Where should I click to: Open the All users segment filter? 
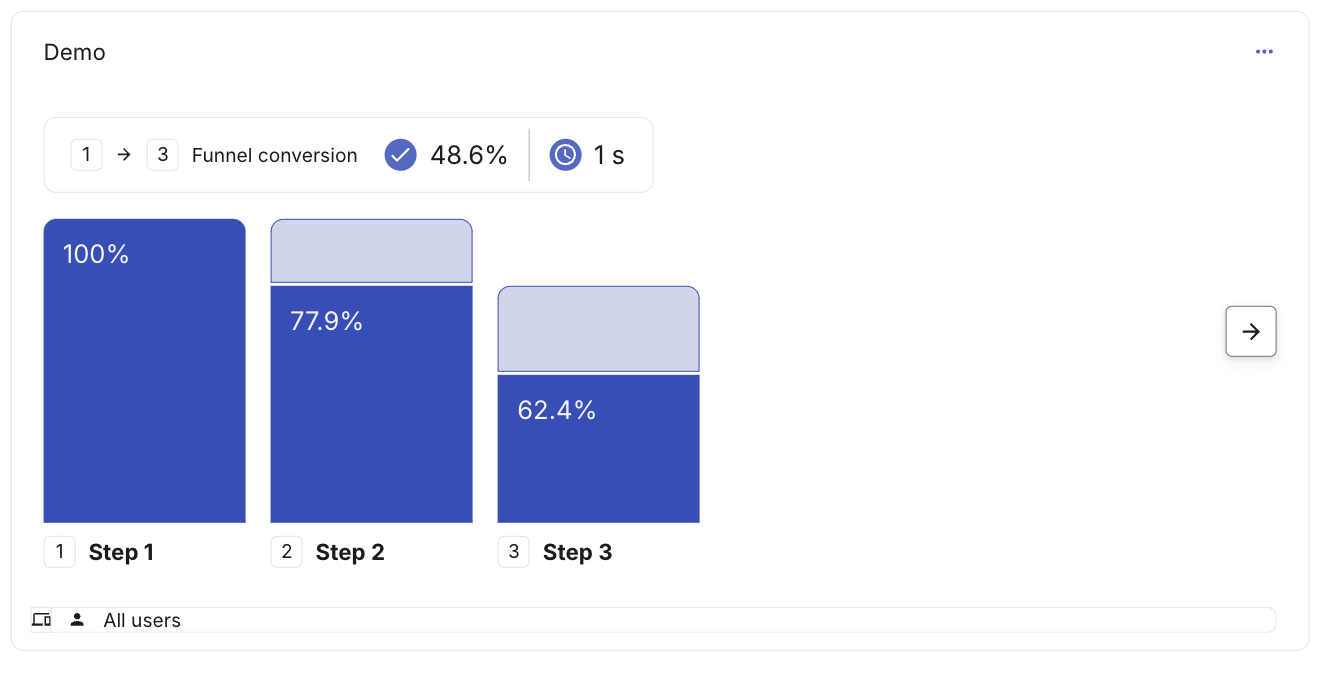click(653, 620)
